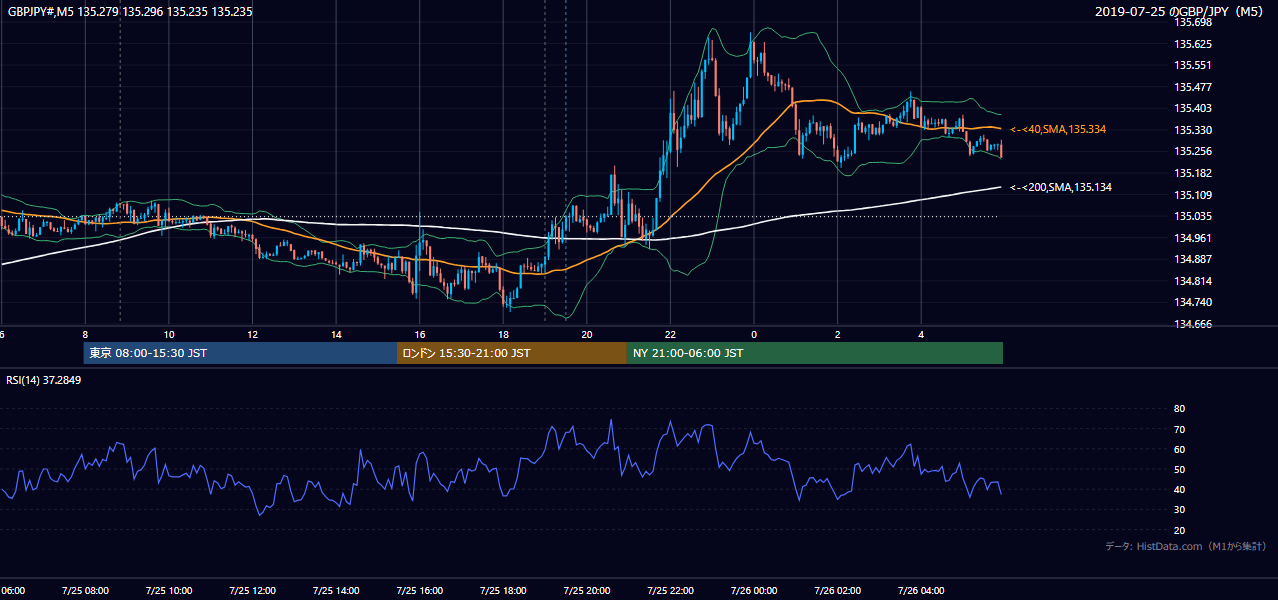Click hour tick 14 under the price chart

point(336,335)
